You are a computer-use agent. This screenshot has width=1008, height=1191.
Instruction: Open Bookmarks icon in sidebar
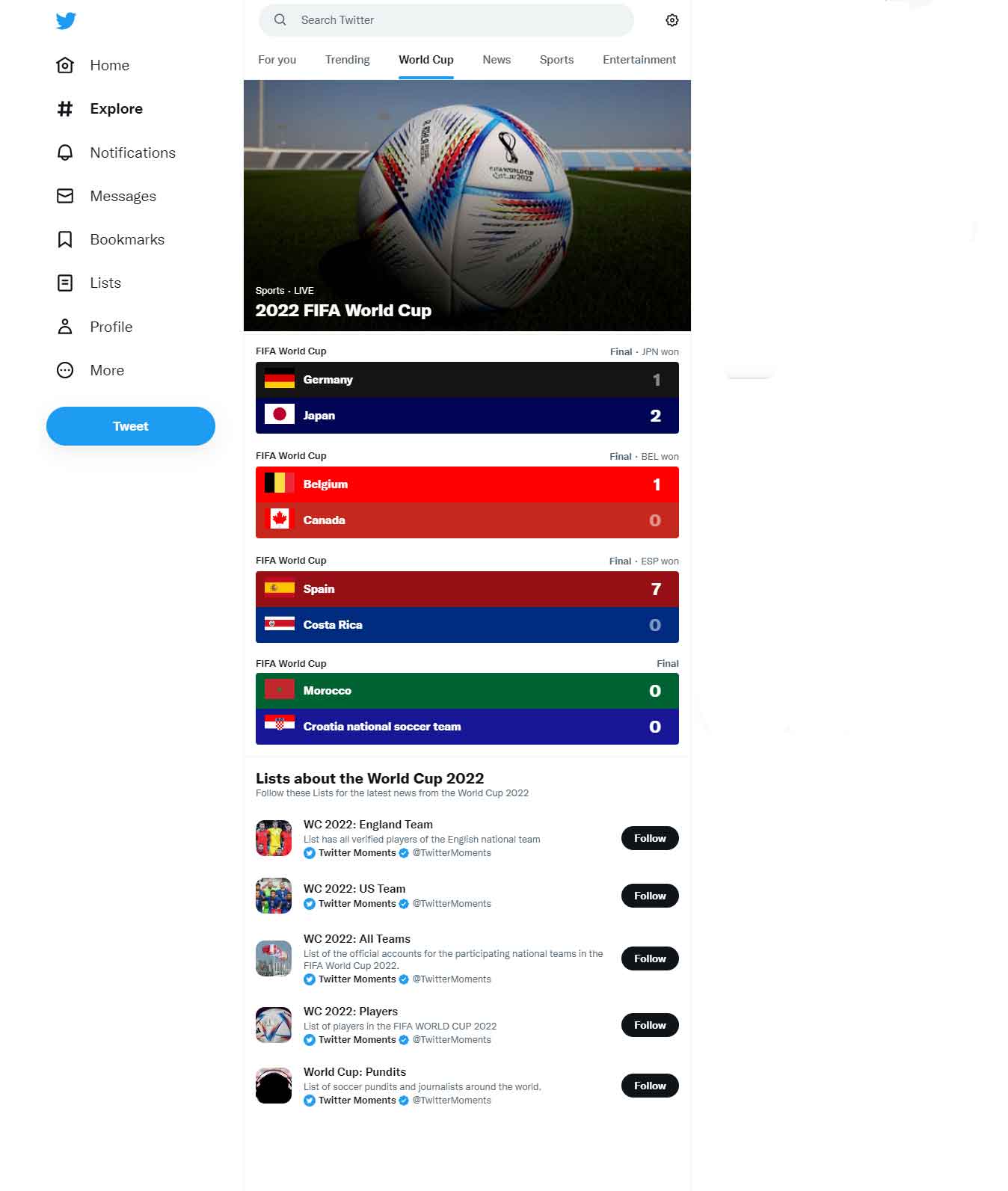(x=65, y=239)
